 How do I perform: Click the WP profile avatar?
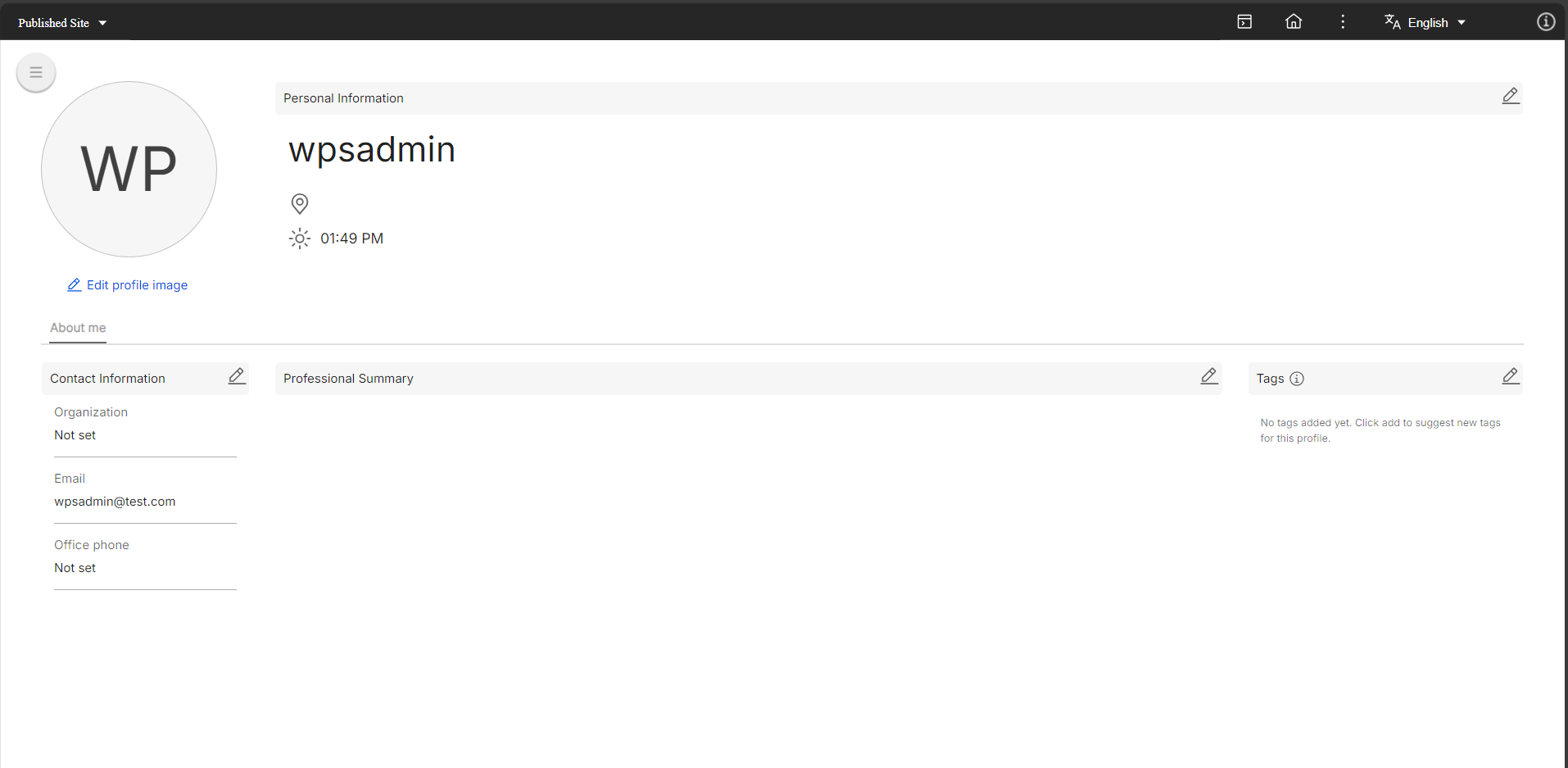click(129, 169)
